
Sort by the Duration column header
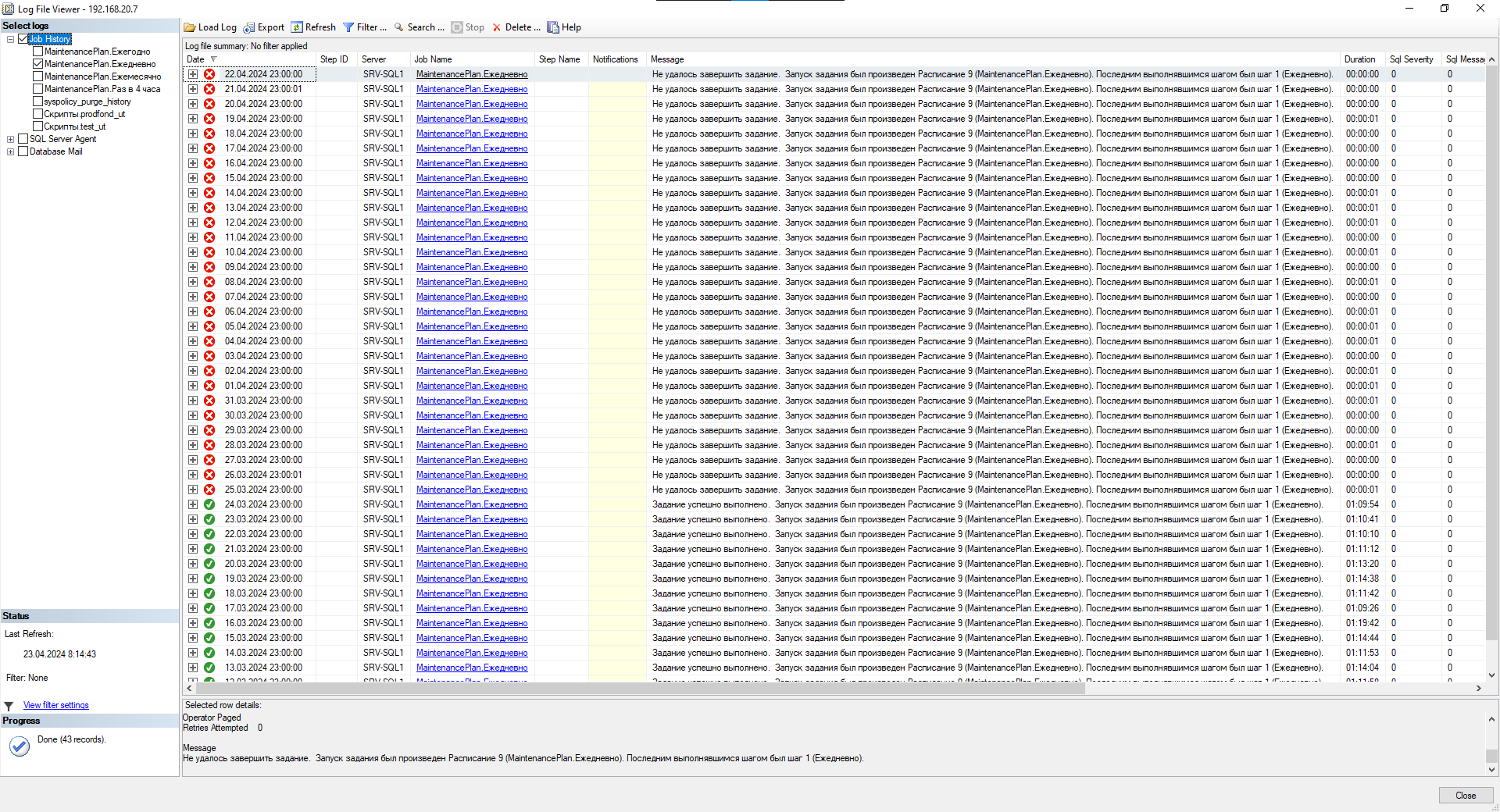tap(1359, 59)
